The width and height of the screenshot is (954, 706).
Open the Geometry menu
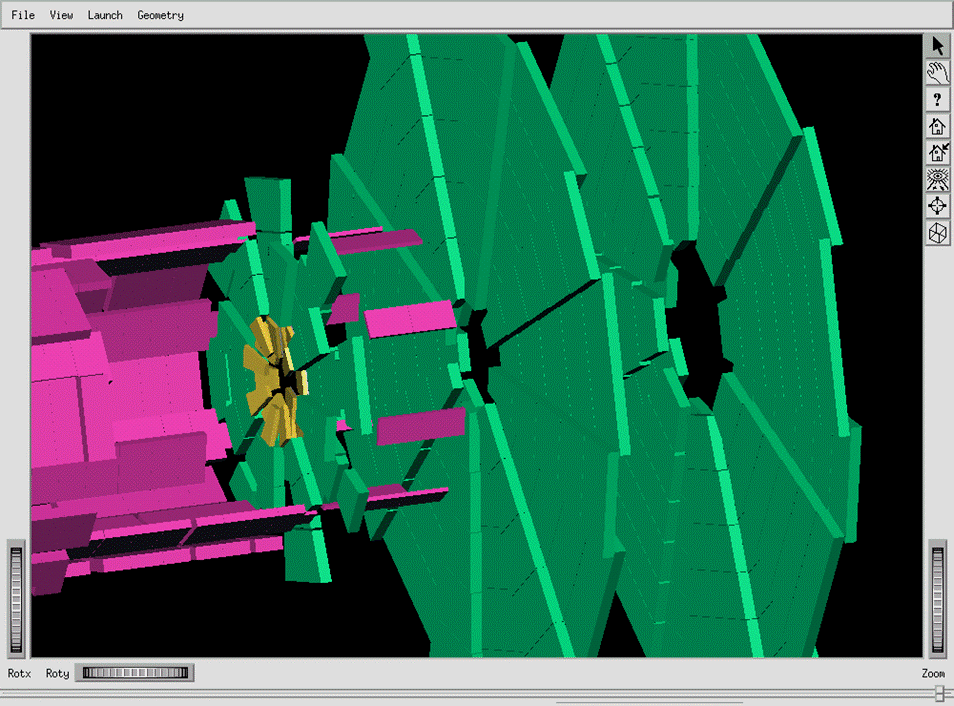point(160,15)
